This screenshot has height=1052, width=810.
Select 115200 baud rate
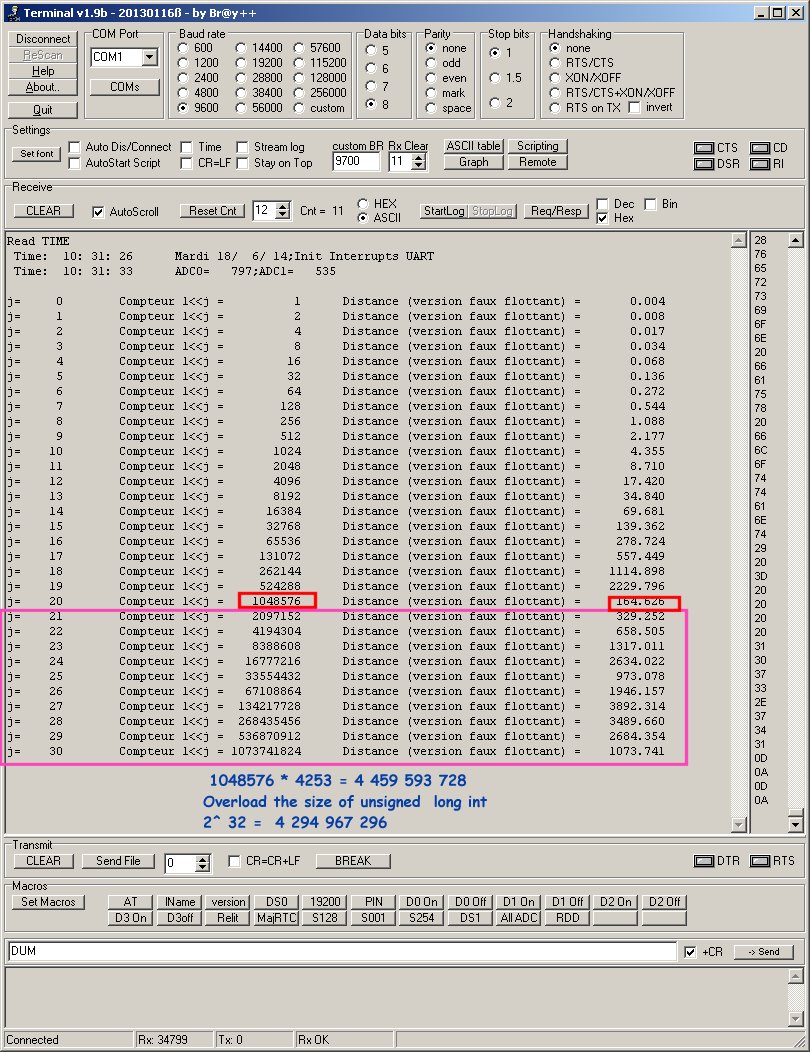click(x=299, y=63)
